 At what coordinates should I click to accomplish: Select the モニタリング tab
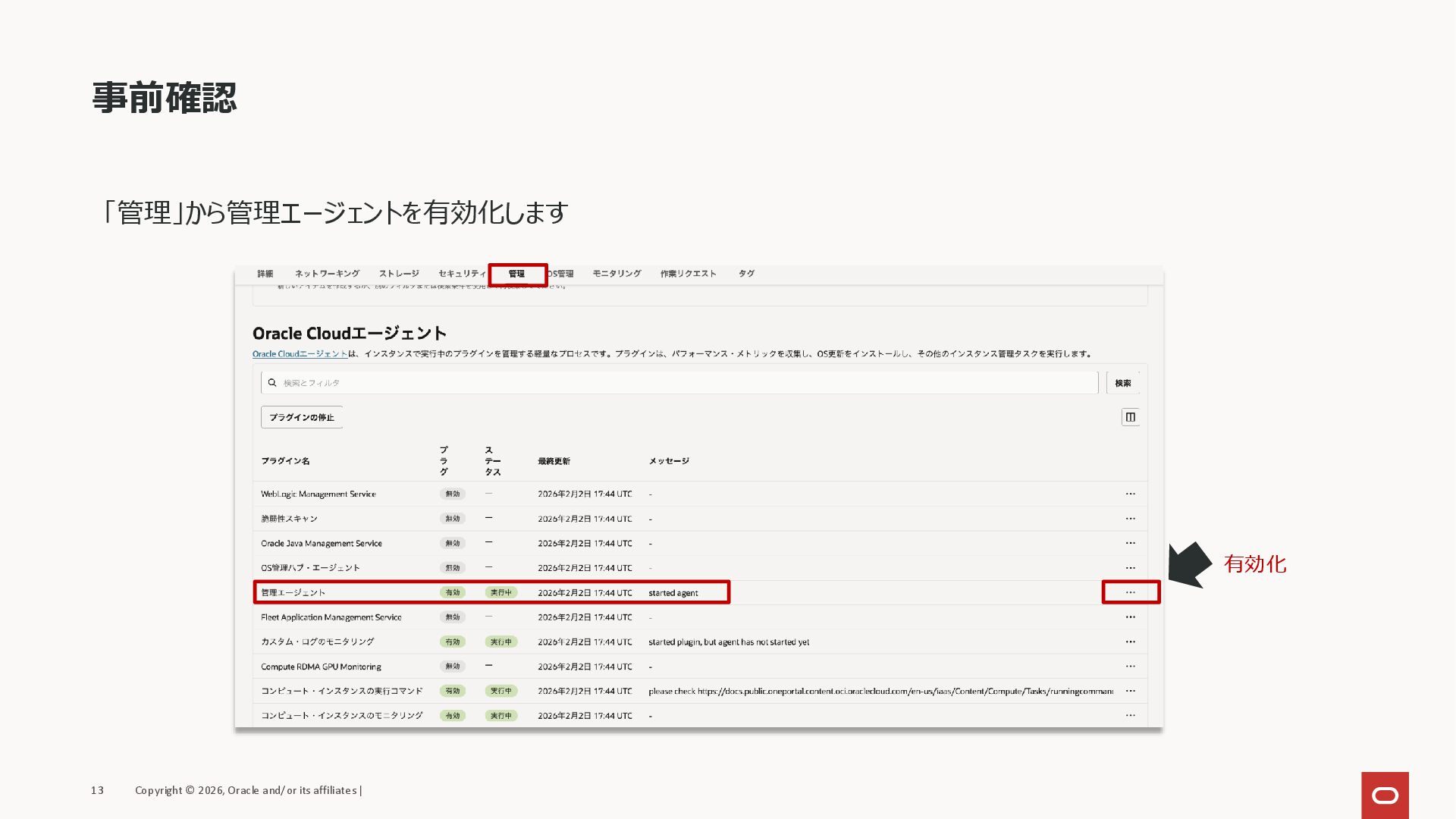(x=617, y=274)
